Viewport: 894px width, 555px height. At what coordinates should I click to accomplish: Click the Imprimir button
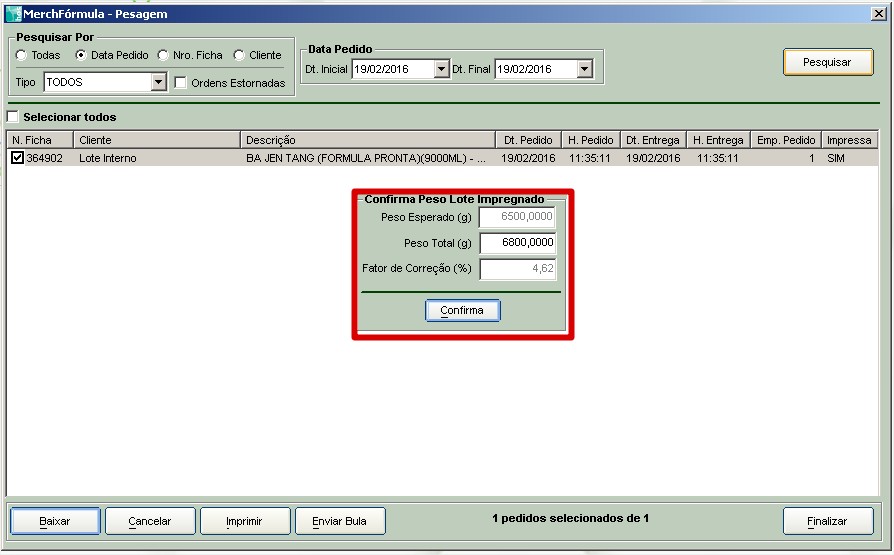pyautogui.click(x=245, y=521)
